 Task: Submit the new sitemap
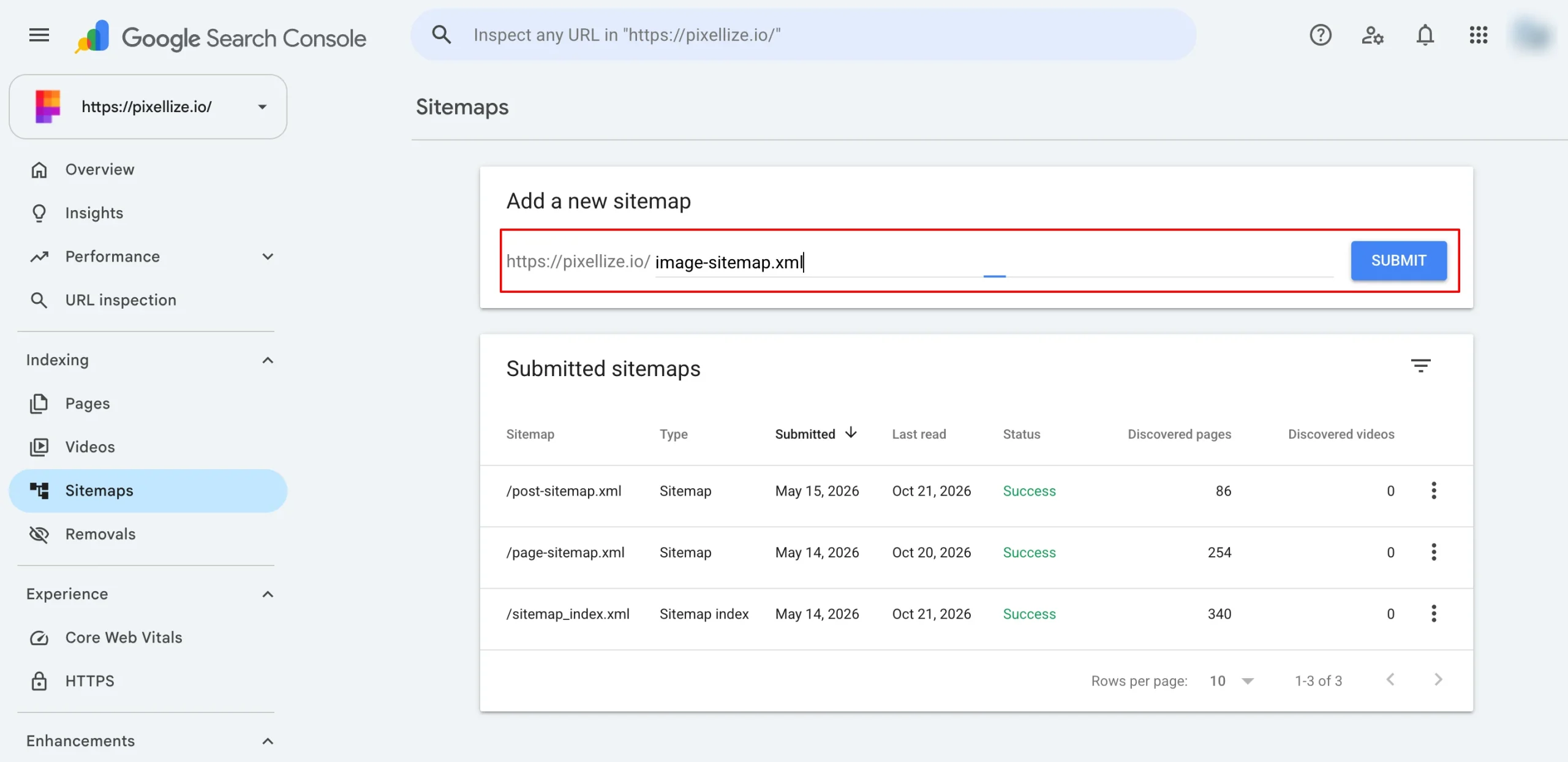pyautogui.click(x=1399, y=260)
